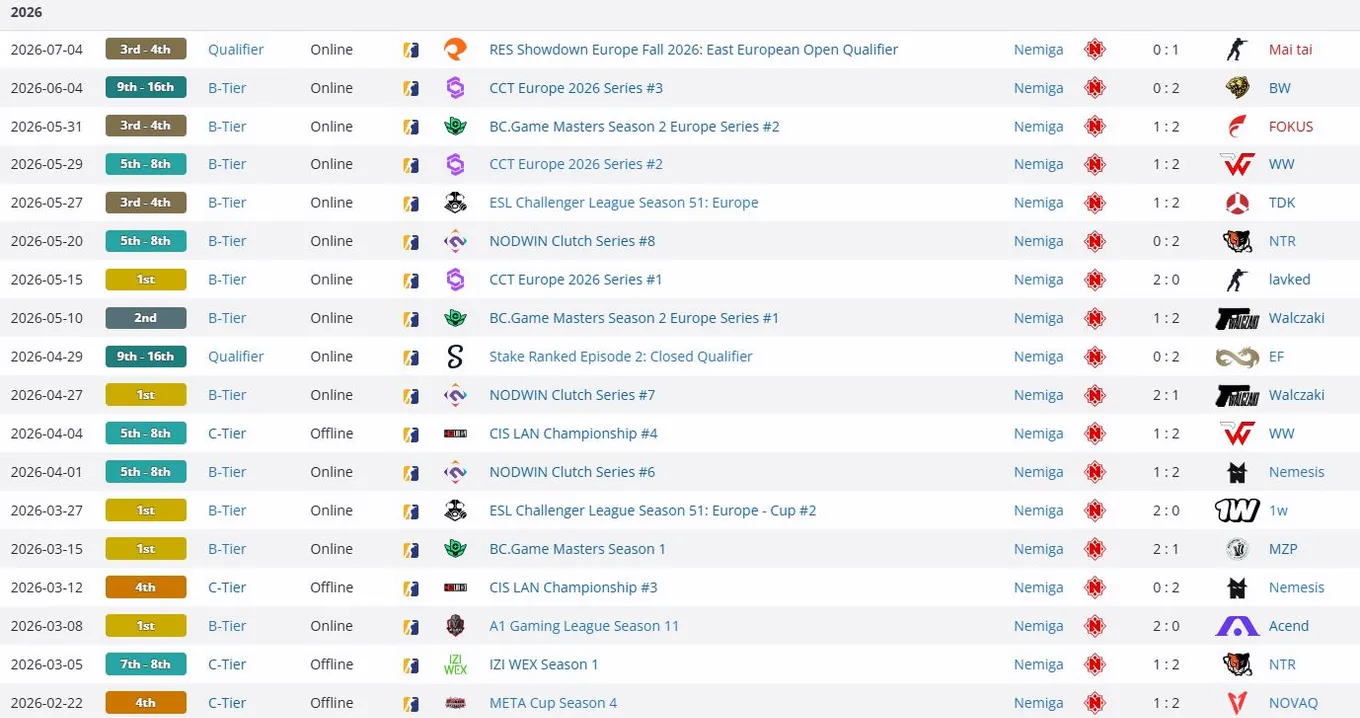1360x718 pixels.
Task: Click the Nemiga logo in the 2026-07-04 row
Action: (x=1095, y=49)
